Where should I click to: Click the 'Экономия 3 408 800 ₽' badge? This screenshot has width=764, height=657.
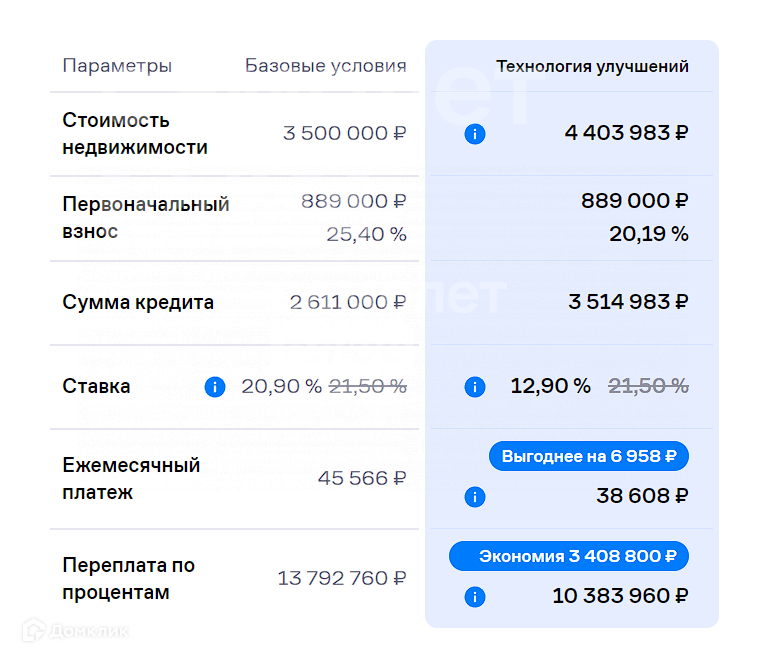tap(568, 556)
